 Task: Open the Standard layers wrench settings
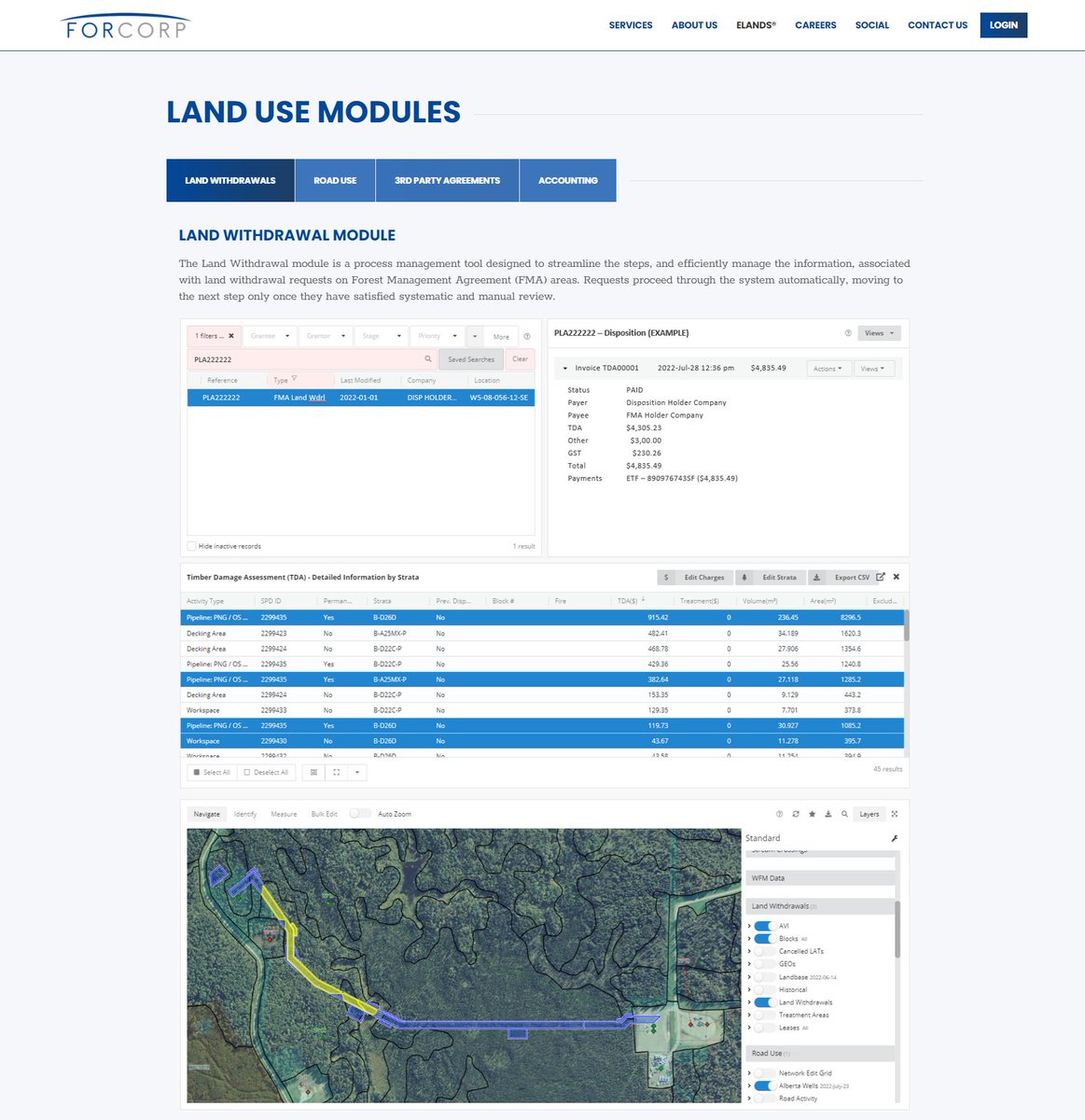pyautogui.click(x=895, y=838)
